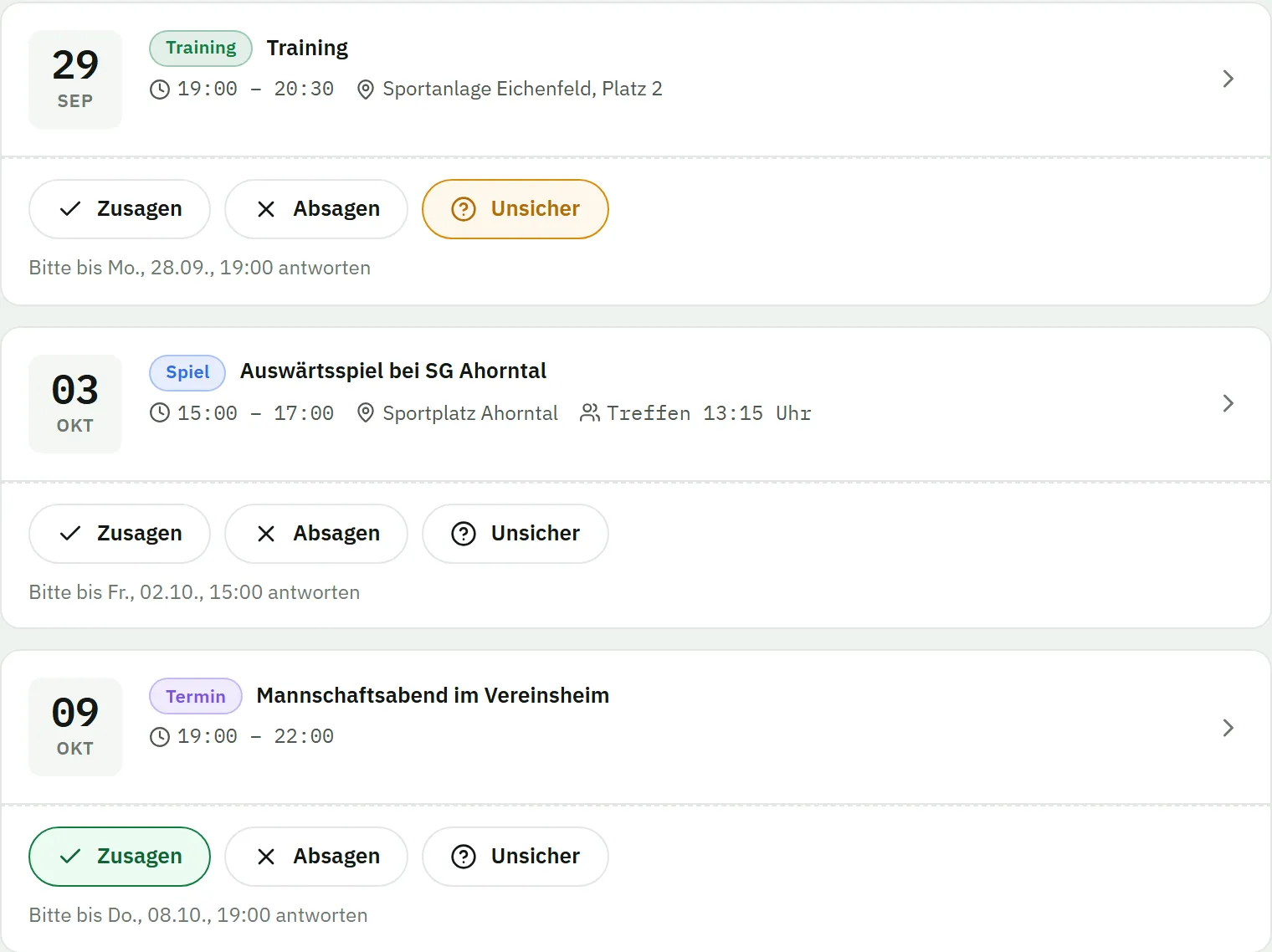Screen dimensions: 1272x952
Task: Click the green Training category tag
Action: [x=201, y=49]
